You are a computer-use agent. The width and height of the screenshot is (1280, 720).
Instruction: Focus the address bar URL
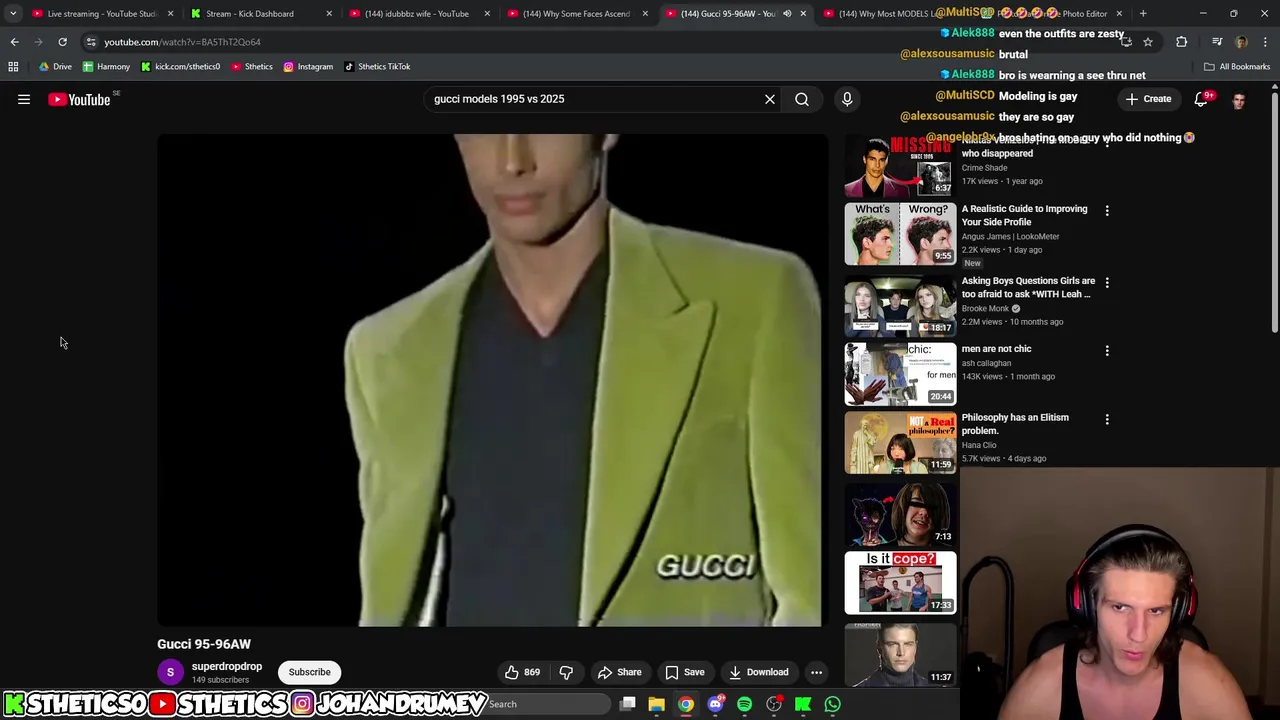[x=182, y=42]
